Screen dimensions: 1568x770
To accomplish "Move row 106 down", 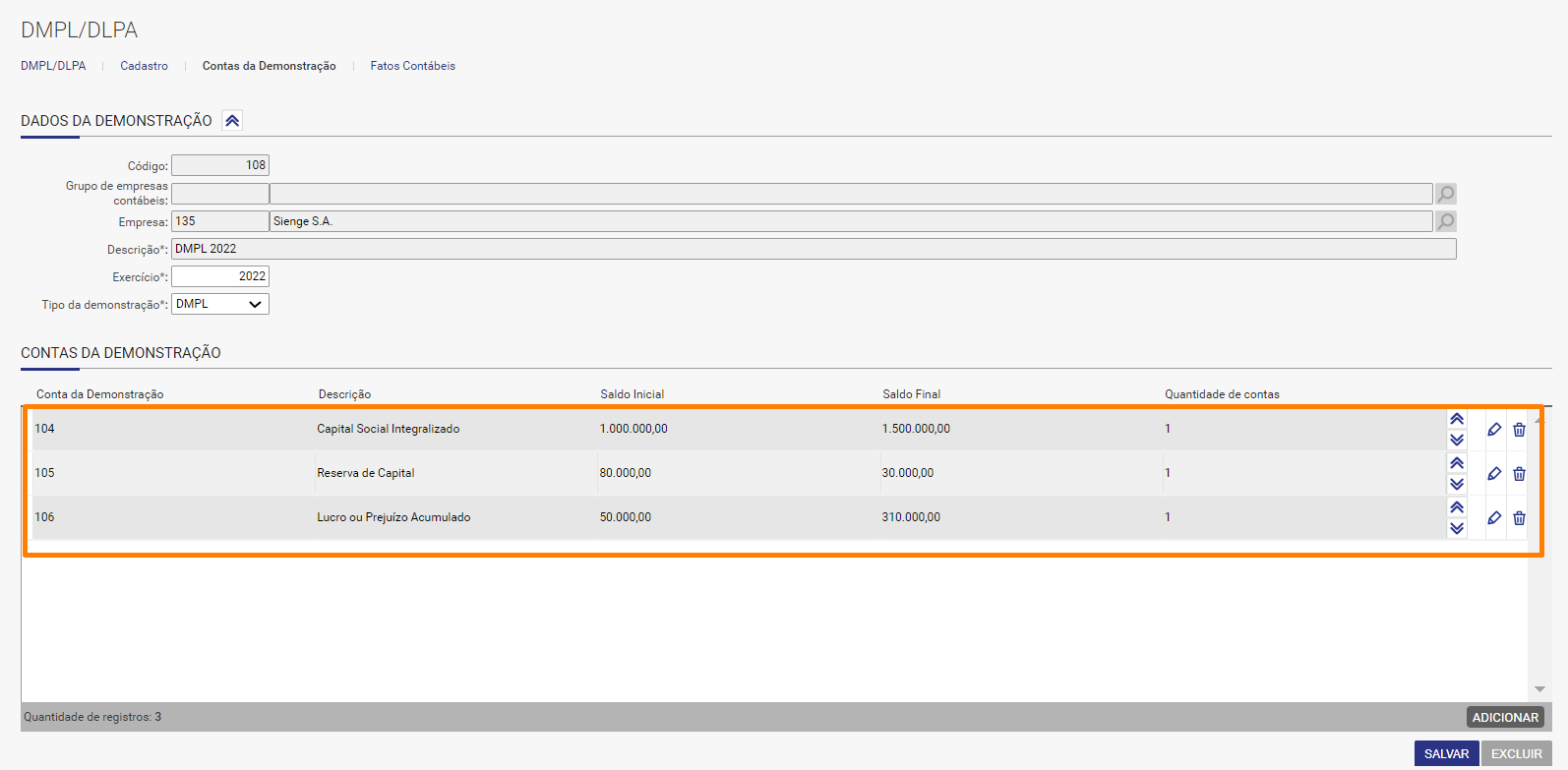I will [x=1457, y=528].
